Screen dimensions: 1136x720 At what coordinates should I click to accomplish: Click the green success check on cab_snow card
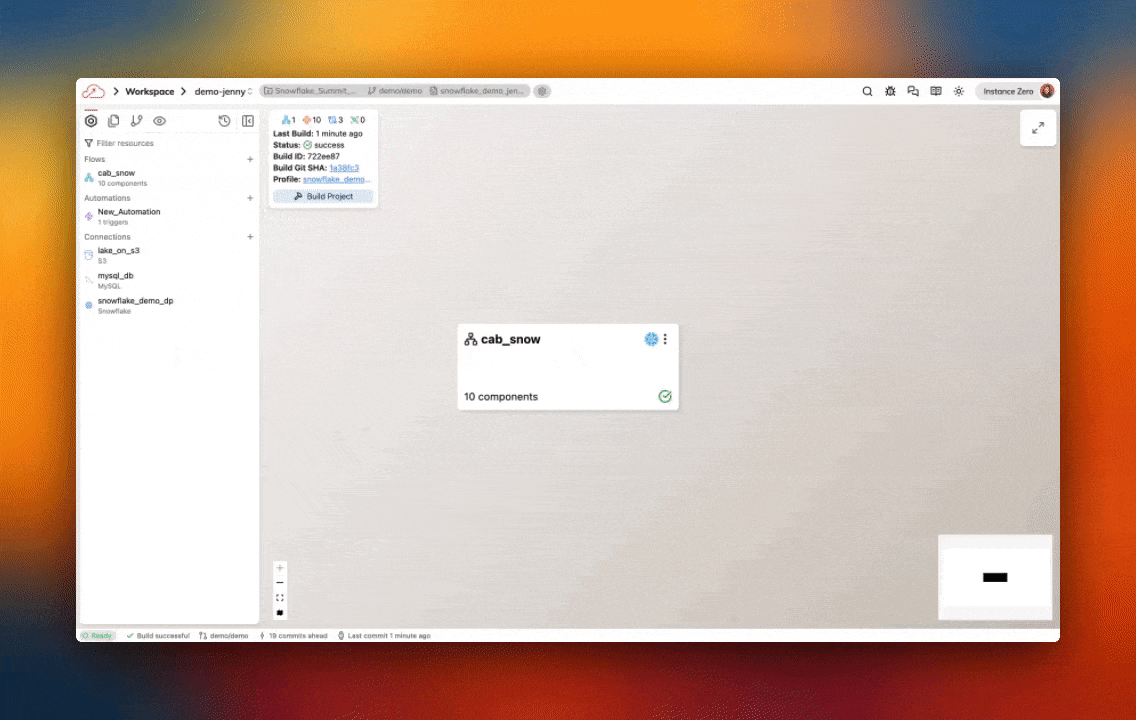tap(665, 396)
